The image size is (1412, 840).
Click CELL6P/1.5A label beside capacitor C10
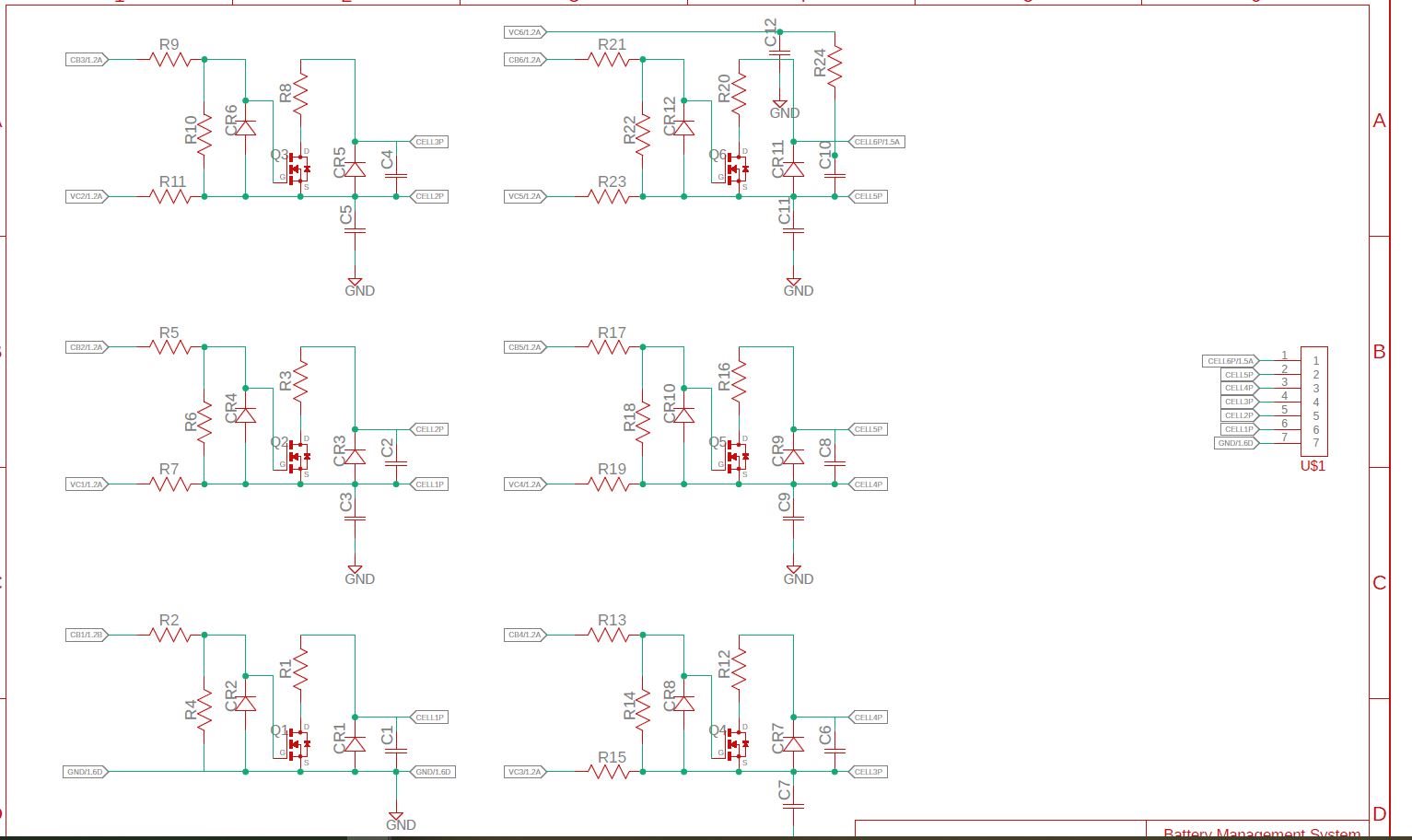point(877,142)
